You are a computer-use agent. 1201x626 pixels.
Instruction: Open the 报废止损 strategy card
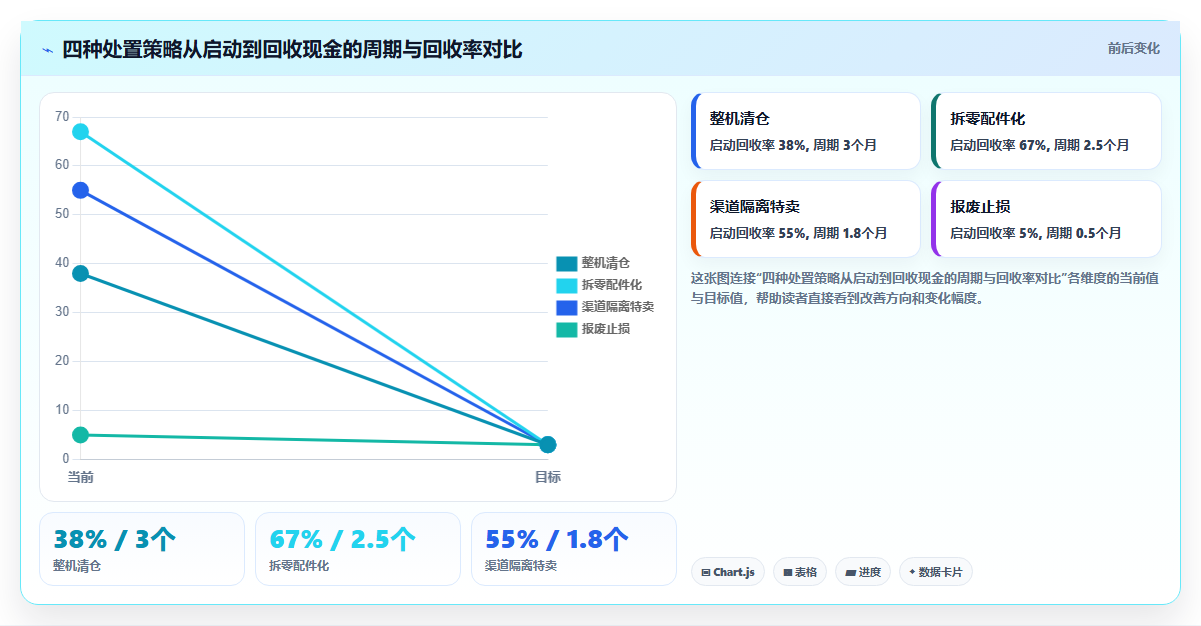click(1046, 219)
